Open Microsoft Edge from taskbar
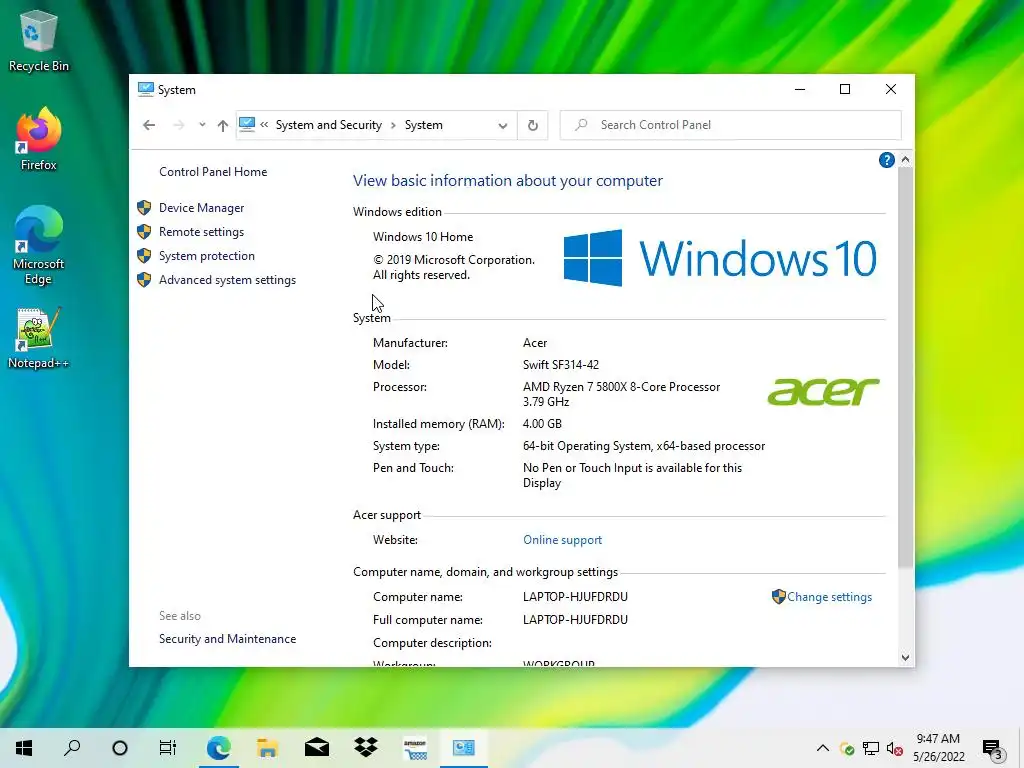Image resolution: width=1024 pixels, height=768 pixels. (218, 748)
